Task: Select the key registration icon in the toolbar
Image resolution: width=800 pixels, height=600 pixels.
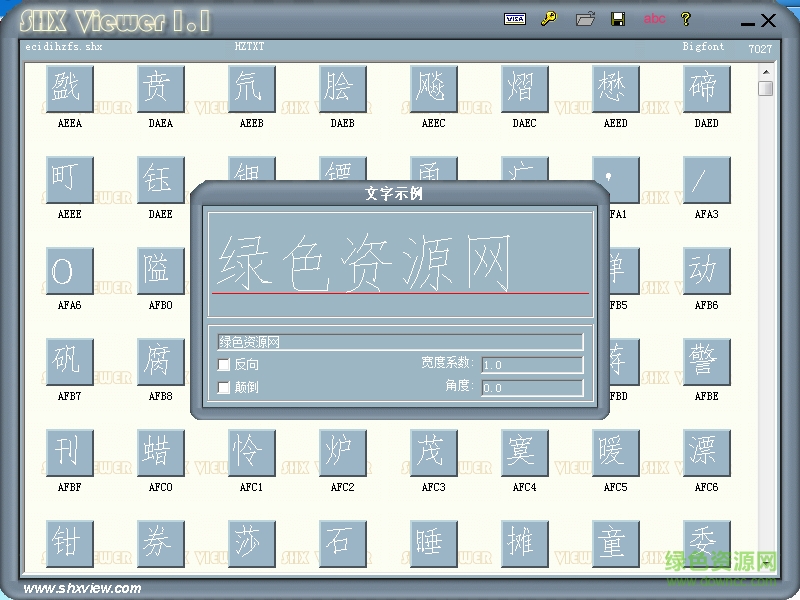Action: (x=549, y=19)
